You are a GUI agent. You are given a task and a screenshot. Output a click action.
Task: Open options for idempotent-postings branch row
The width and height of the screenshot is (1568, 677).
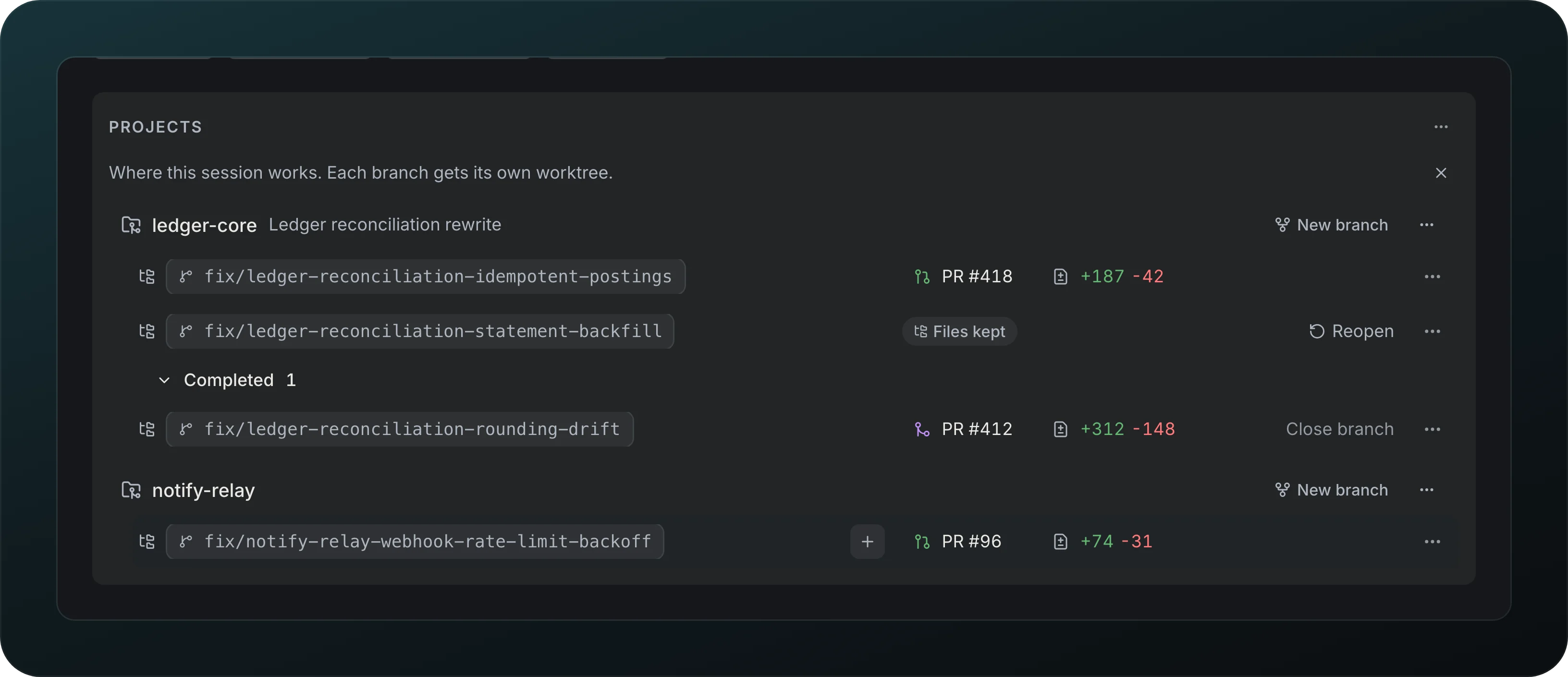[x=1432, y=277]
